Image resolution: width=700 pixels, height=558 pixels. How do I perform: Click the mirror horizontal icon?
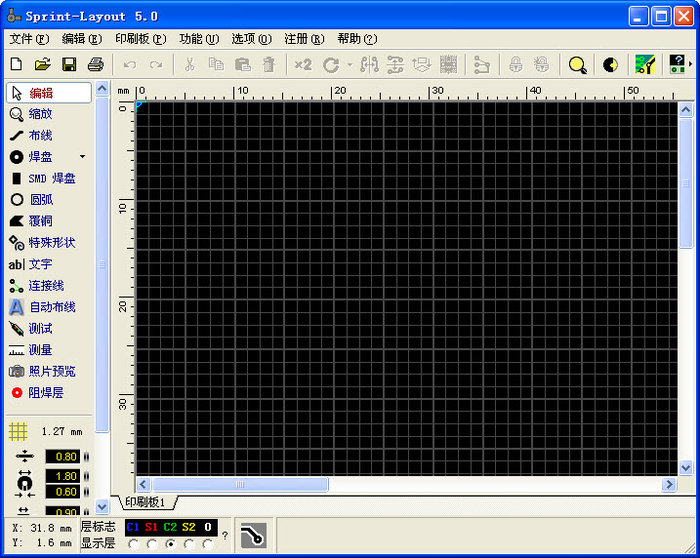point(370,65)
